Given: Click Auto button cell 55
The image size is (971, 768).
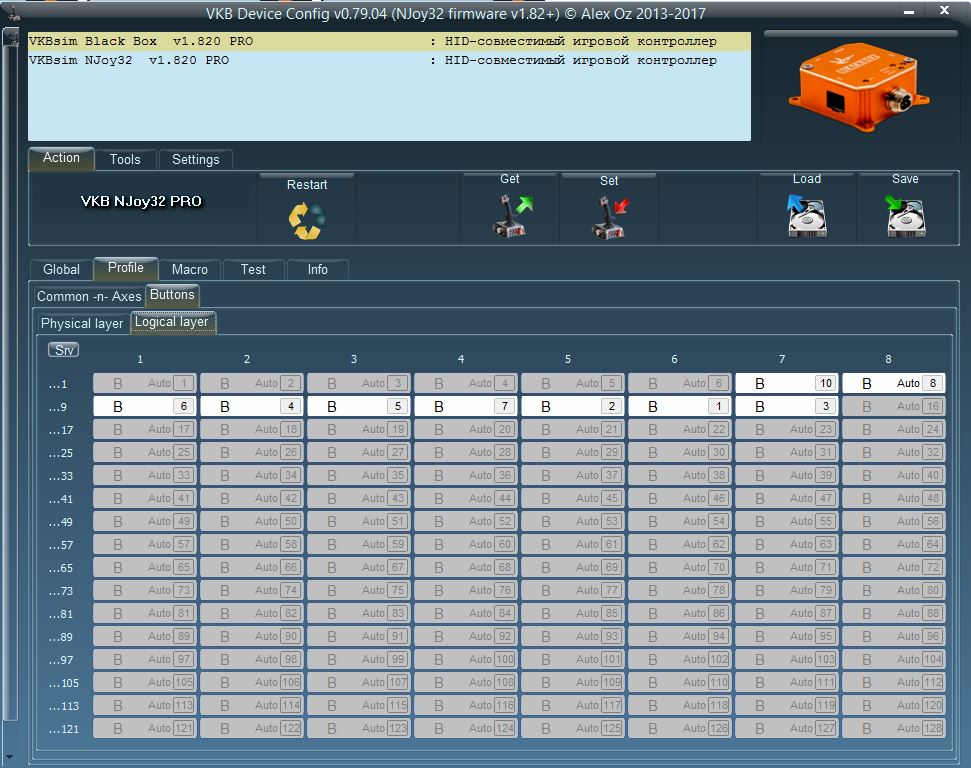Looking at the screenshot, I should click(786, 521).
